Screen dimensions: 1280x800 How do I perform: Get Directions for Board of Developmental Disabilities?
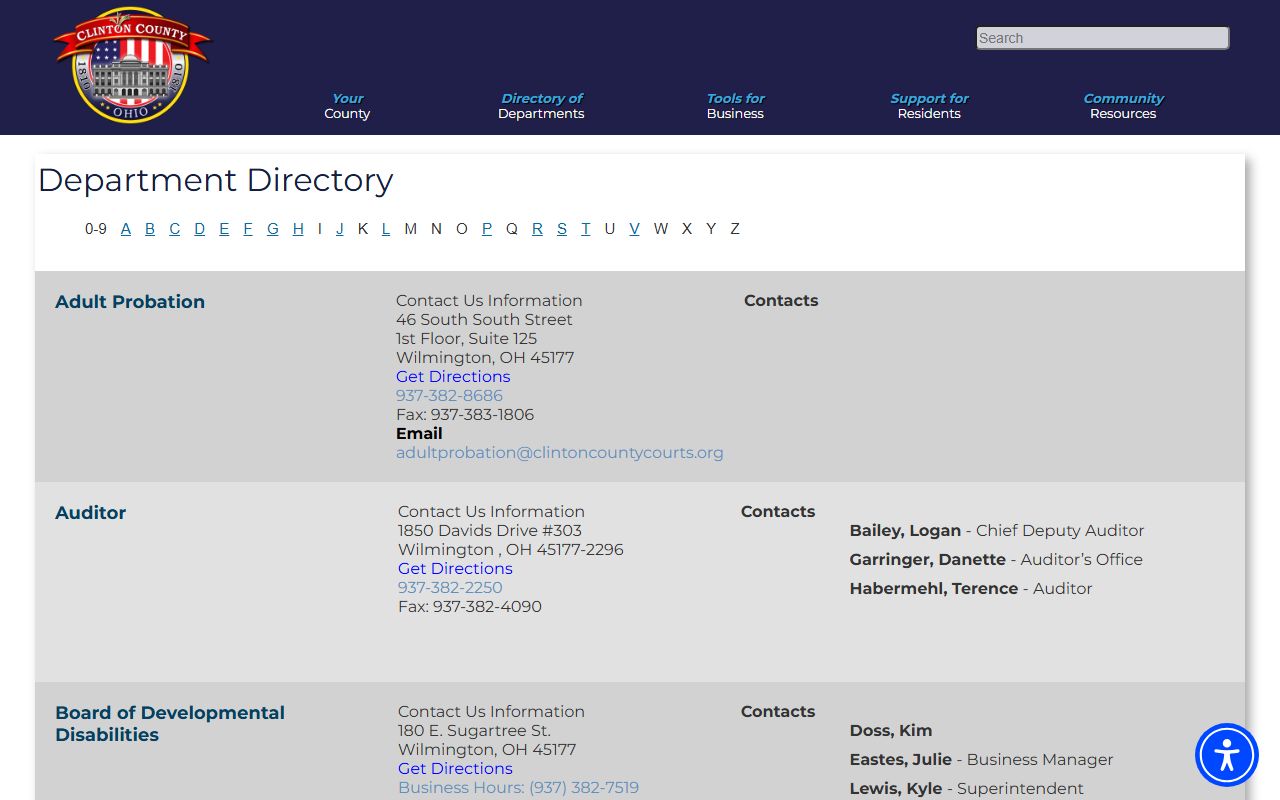click(455, 769)
